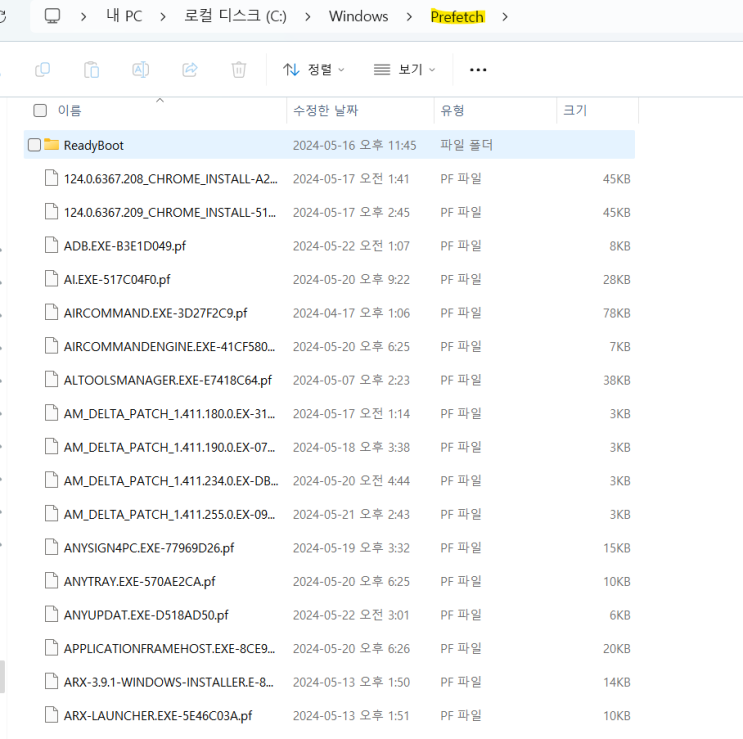Click date 2024-04-17 오후 1:06
This screenshot has height=739, width=743.
pyautogui.click(x=351, y=313)
